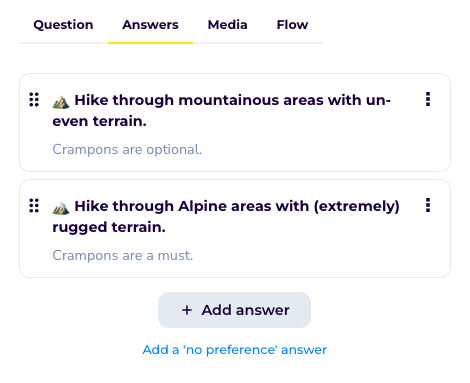The height and width of the screenshot is (383, 470).
Task: Click the drag handle for Alpine areas answer
Action: (x=34, y=206)
